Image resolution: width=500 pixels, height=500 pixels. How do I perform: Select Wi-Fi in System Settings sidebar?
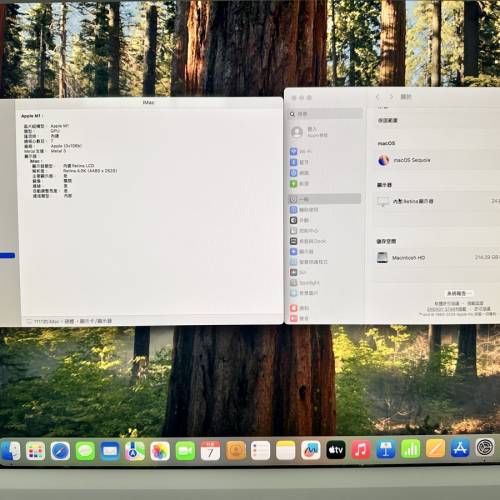(325, 152)
